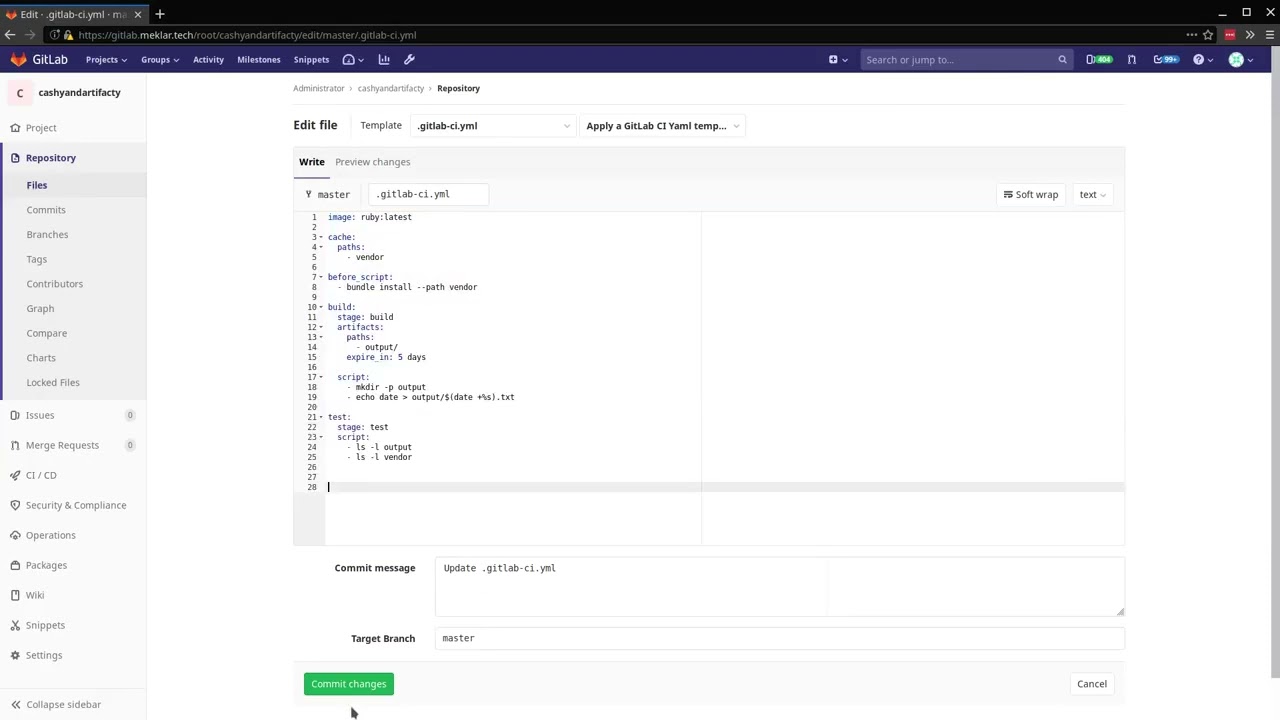
Task: Open the Admin Area wrench icon
Action: [x=409, y=59]
